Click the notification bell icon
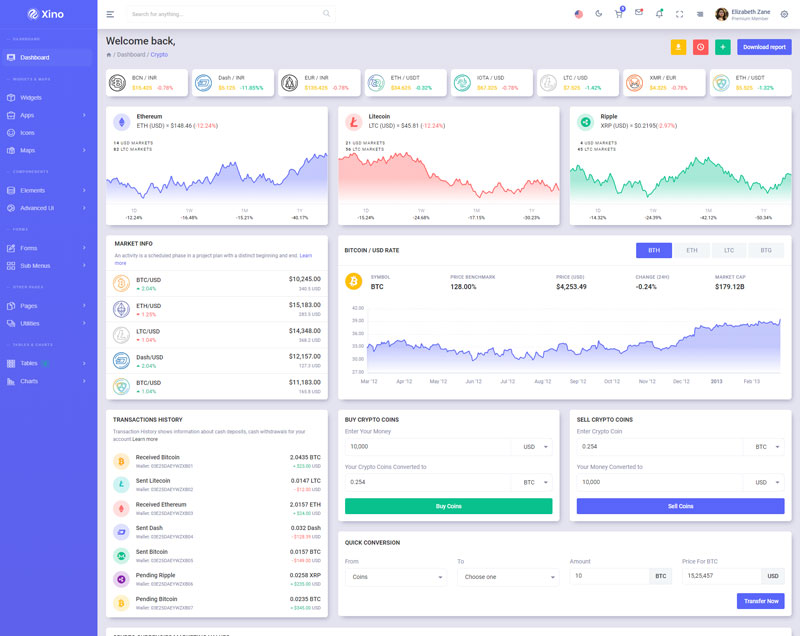800x636 pixels. click(659, 14)
